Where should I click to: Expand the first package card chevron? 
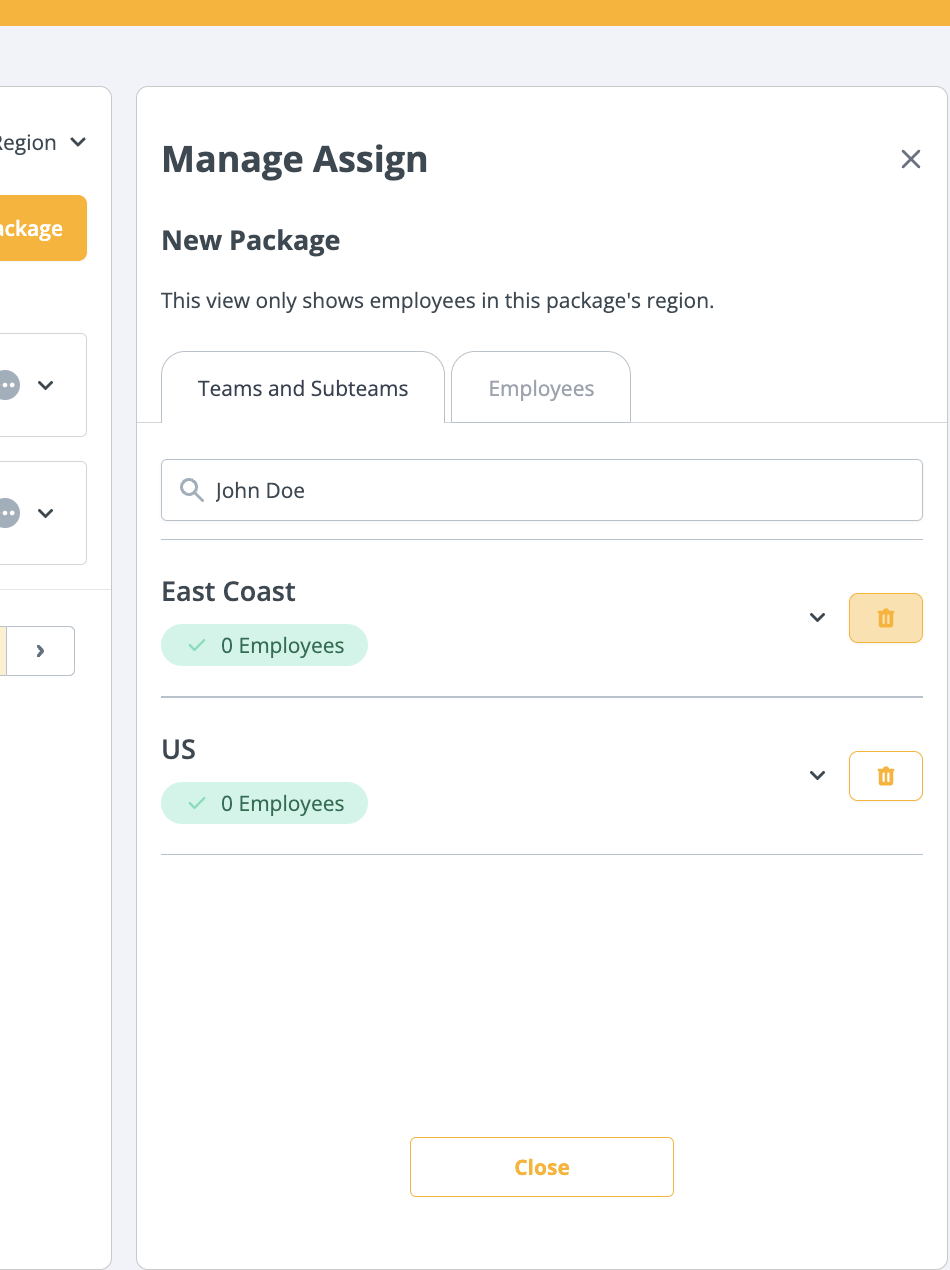click(45, 385)
